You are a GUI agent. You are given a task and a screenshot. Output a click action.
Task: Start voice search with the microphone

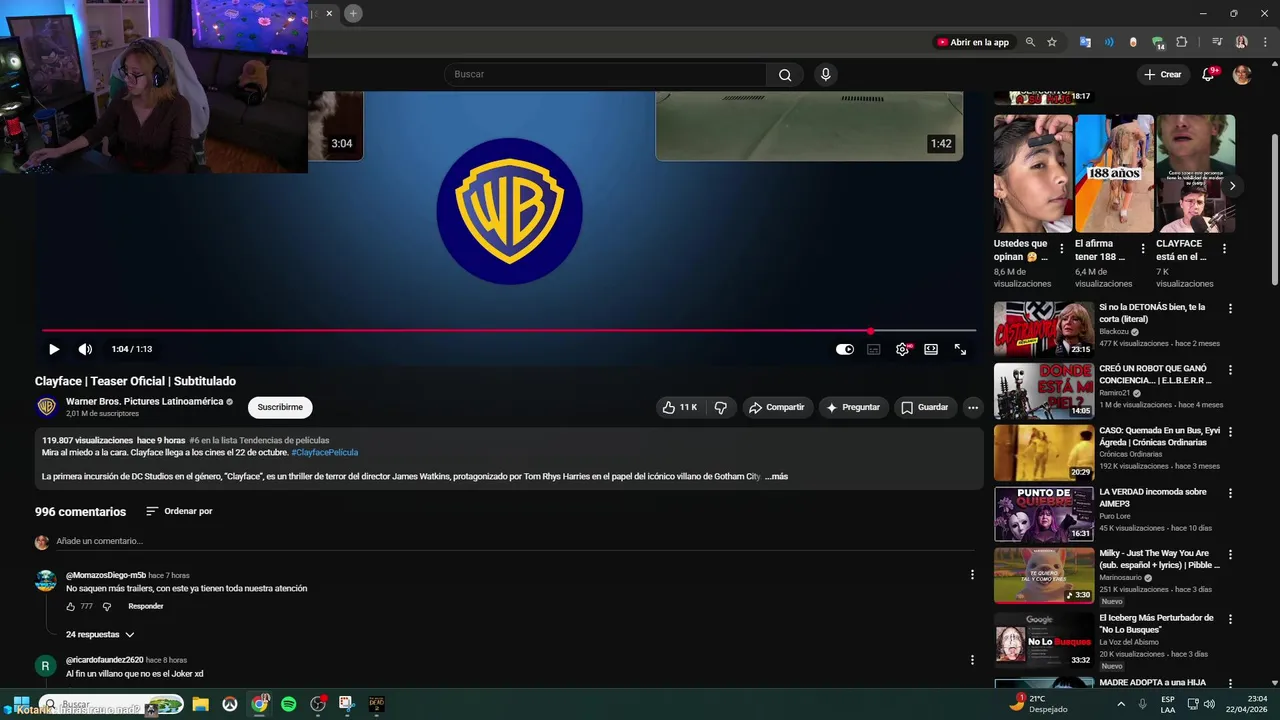click(x=825, y=74)
